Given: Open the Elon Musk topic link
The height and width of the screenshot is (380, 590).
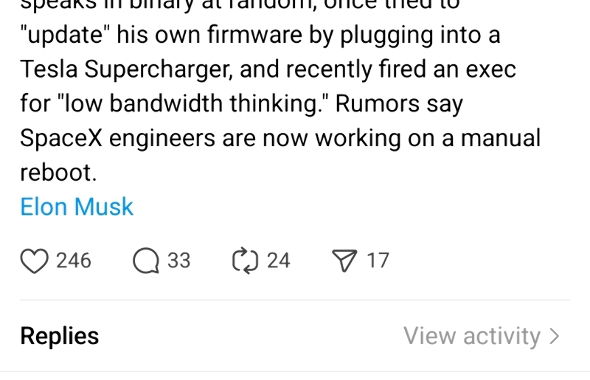Looking at the screenshot, I should coord(77,207).
